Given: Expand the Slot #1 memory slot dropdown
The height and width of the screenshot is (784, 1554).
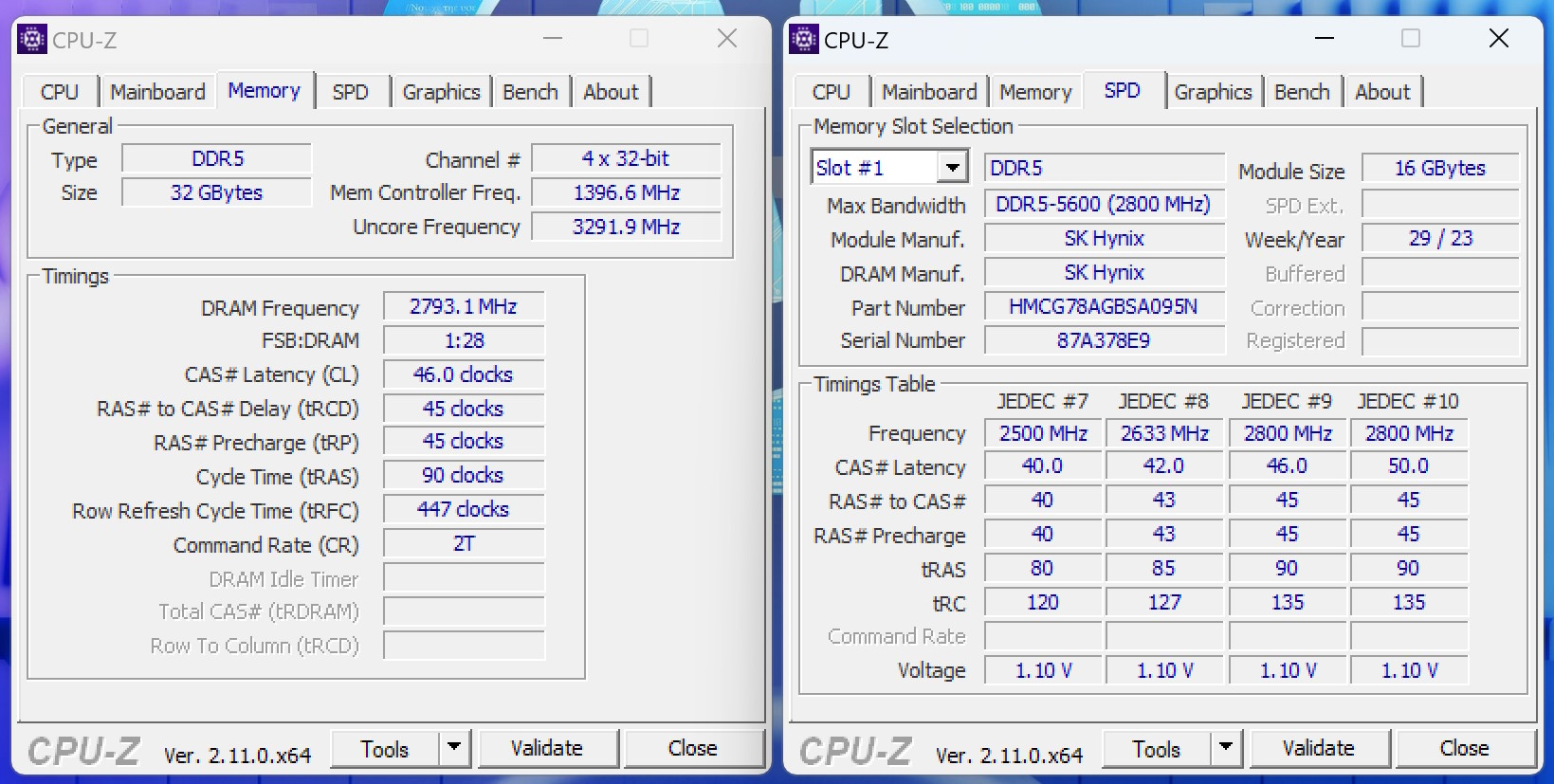Looking at the screenshot, I should tap(952, 168).
